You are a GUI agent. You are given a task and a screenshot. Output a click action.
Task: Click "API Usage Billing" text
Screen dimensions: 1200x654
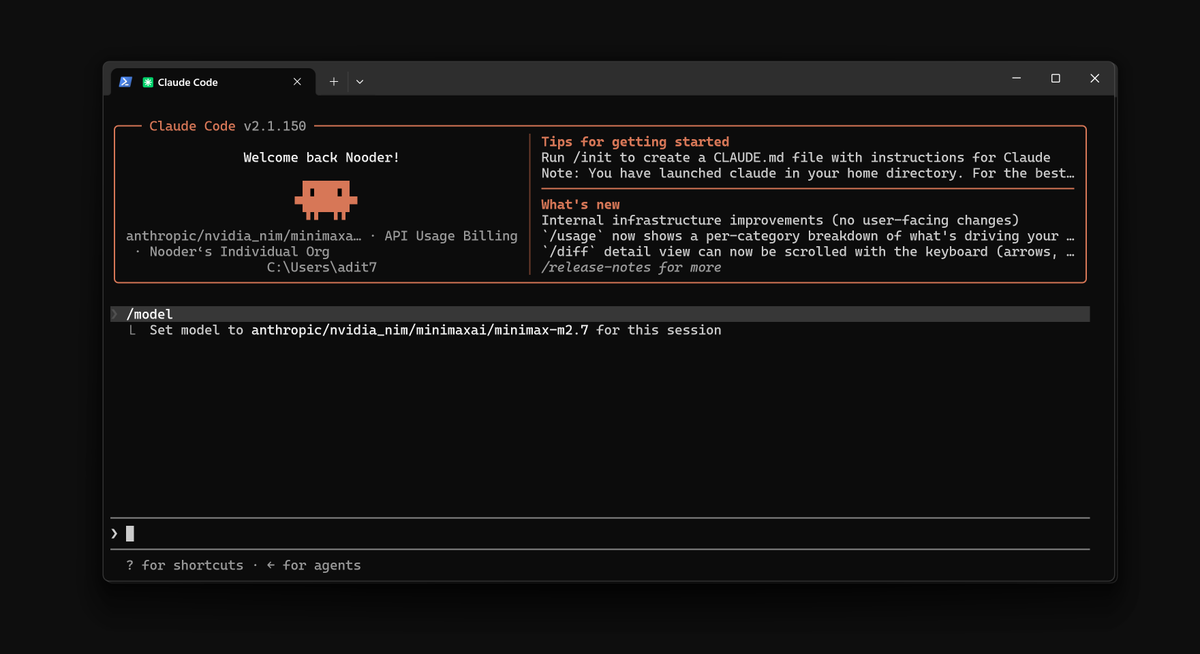tap(451, 236)
